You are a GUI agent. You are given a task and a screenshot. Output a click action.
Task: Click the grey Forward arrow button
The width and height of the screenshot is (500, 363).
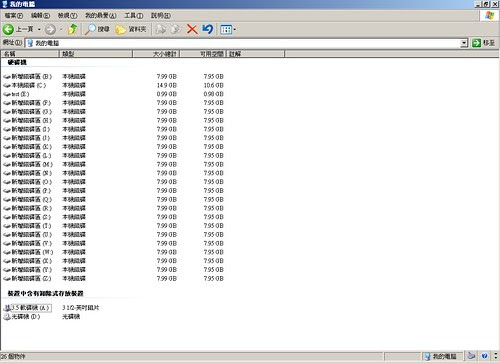[50, 29]
